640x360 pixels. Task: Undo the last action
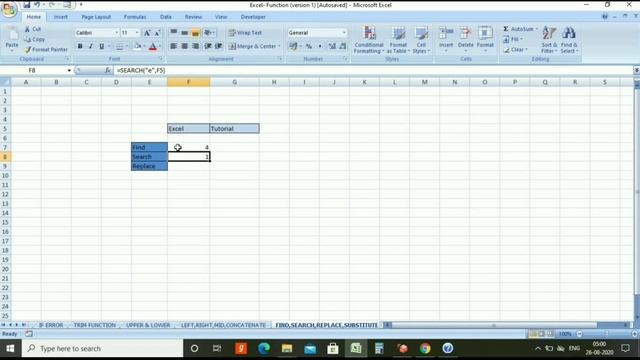click(37, 5)
